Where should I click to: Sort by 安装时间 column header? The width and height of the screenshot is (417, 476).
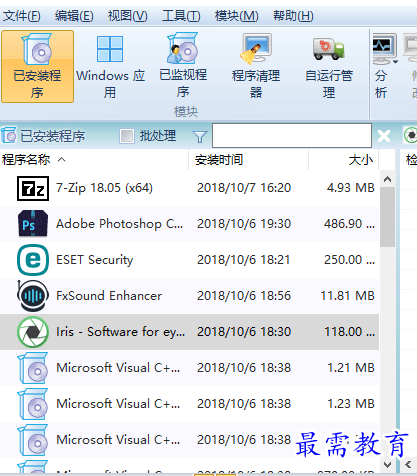pos(248,160)
